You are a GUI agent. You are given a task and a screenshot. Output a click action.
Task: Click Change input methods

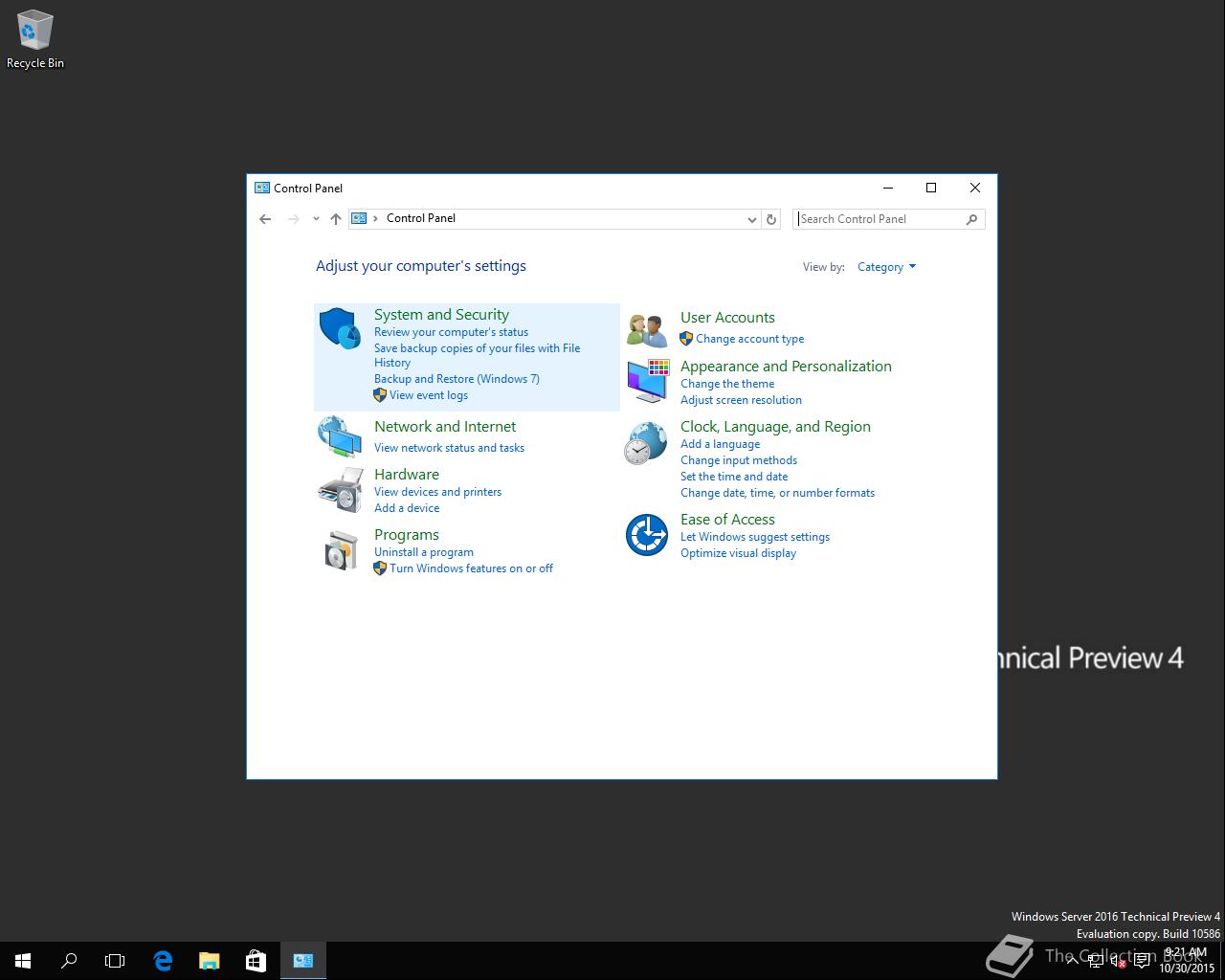pyautogui.click(x=739, y=460)
